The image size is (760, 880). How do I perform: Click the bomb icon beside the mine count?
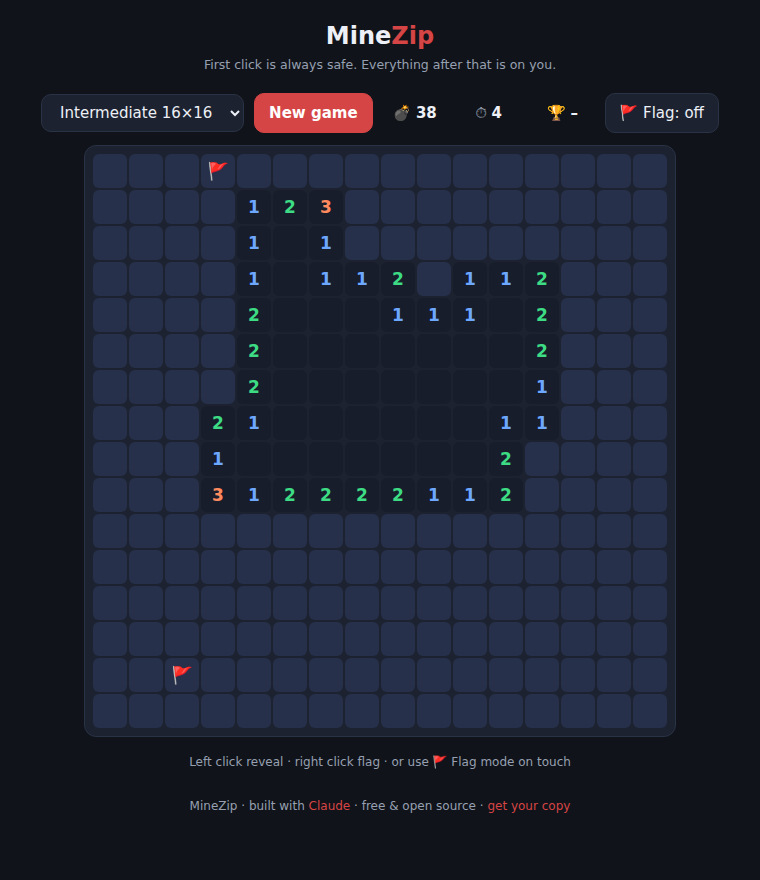click(401, 113)
